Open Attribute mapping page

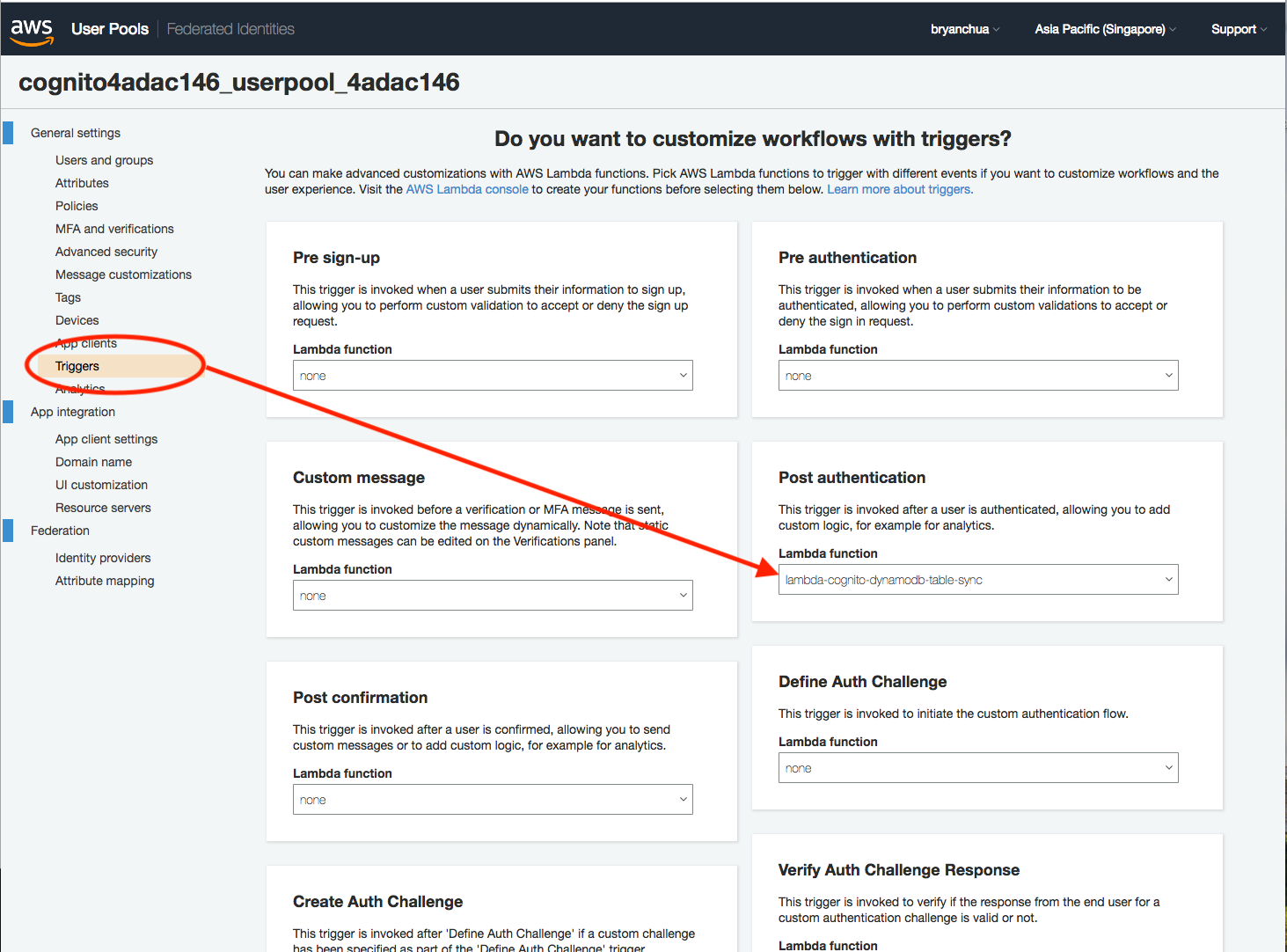[105, 581]
